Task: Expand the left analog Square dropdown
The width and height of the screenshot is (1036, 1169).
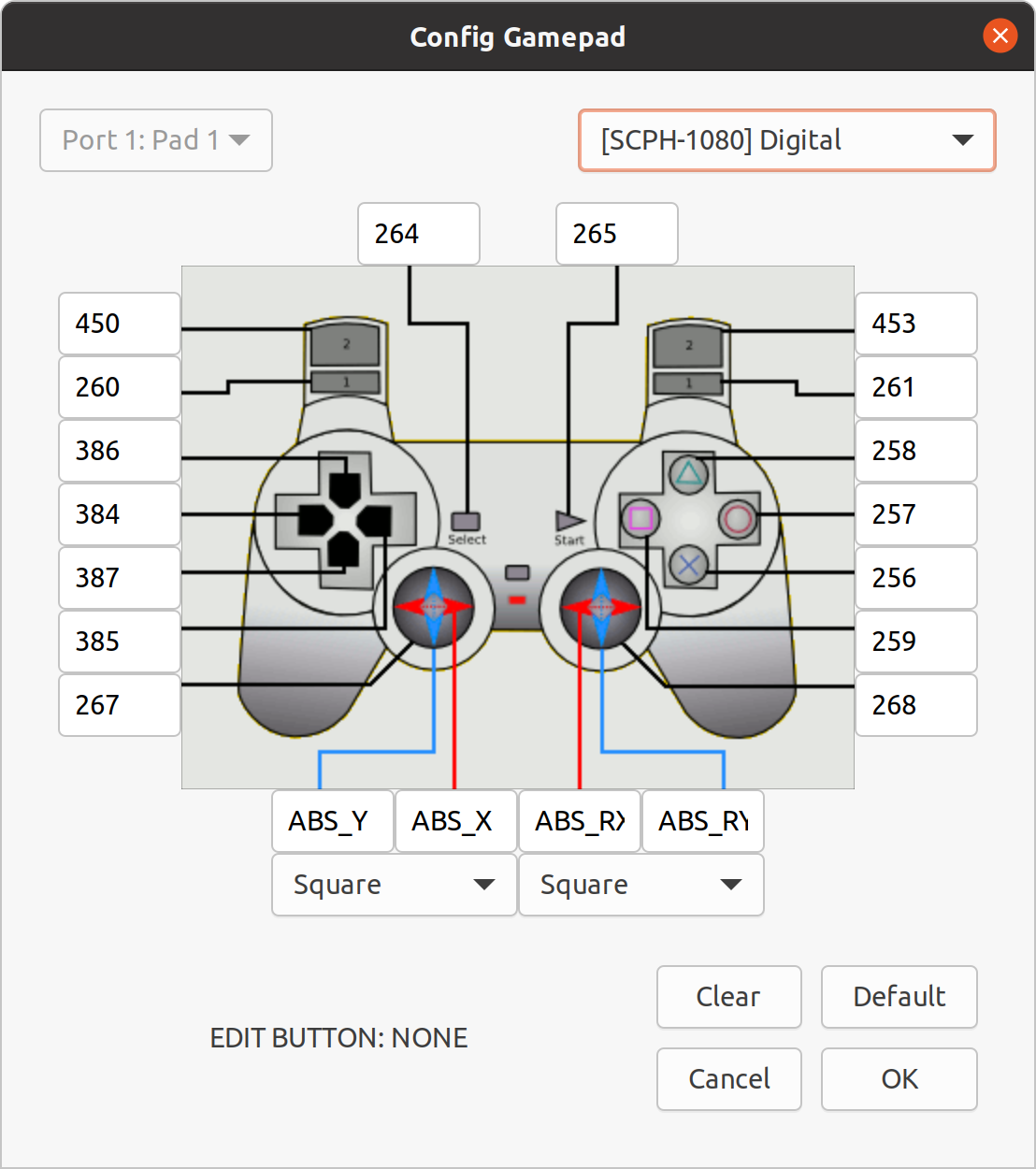Action: [x=395, y=885]
